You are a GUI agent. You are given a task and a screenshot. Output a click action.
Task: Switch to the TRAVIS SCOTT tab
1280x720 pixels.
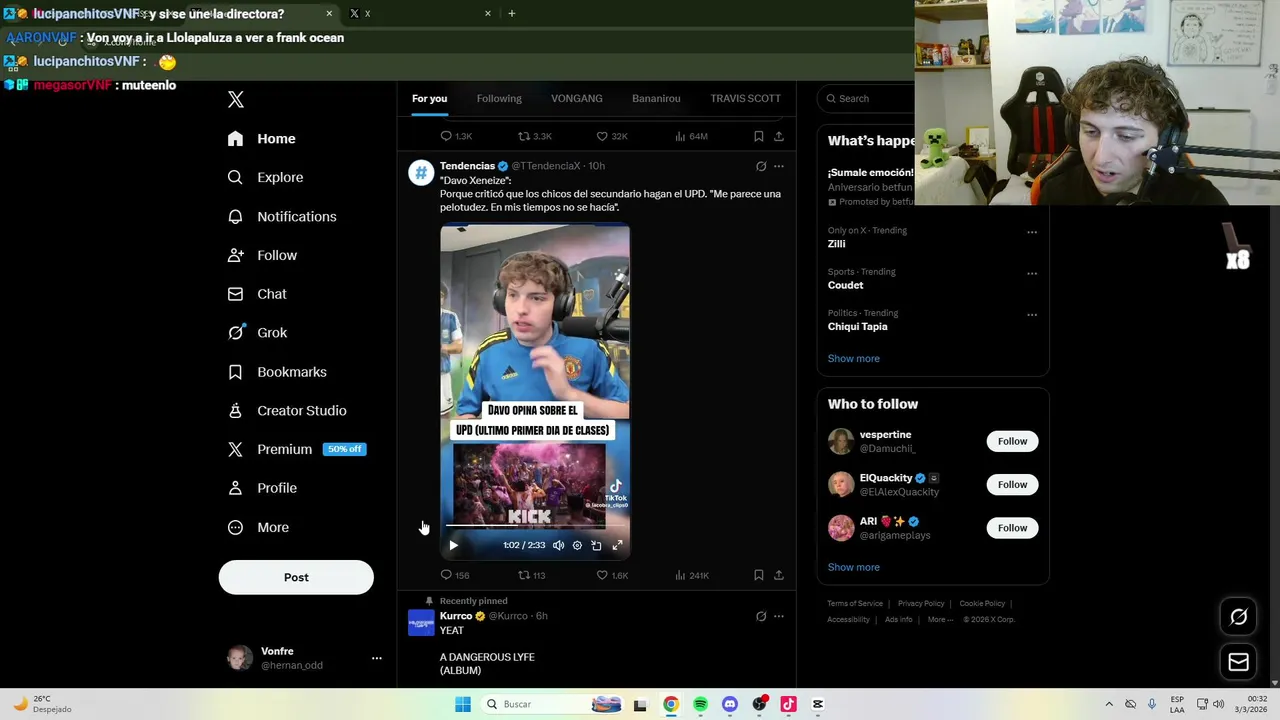(x=745, y=98)
